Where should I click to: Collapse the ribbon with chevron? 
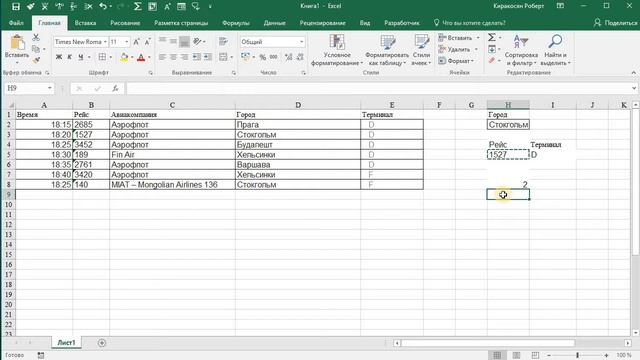(633, 73)
